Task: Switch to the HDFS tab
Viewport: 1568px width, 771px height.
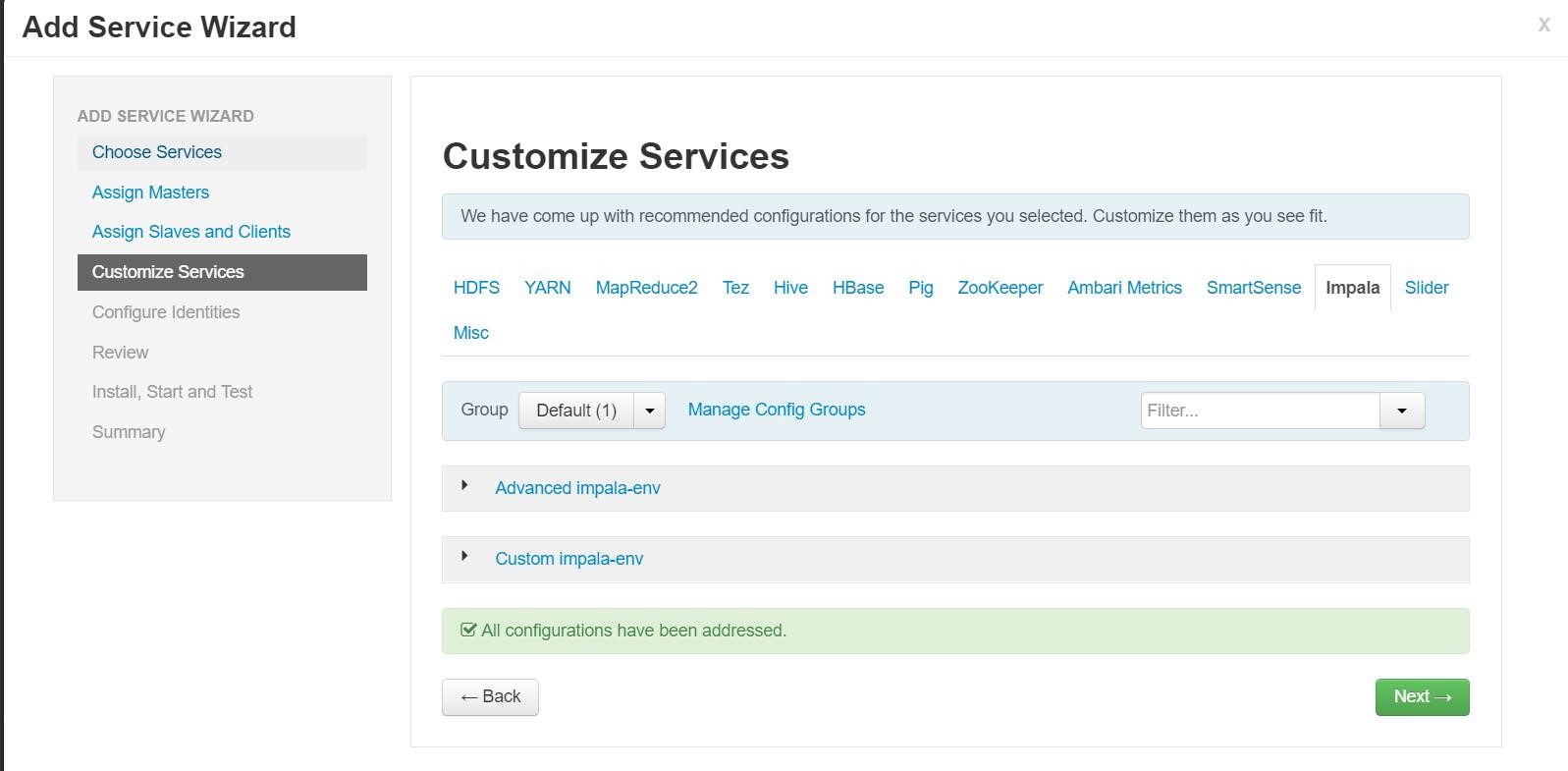Action: 476,288
